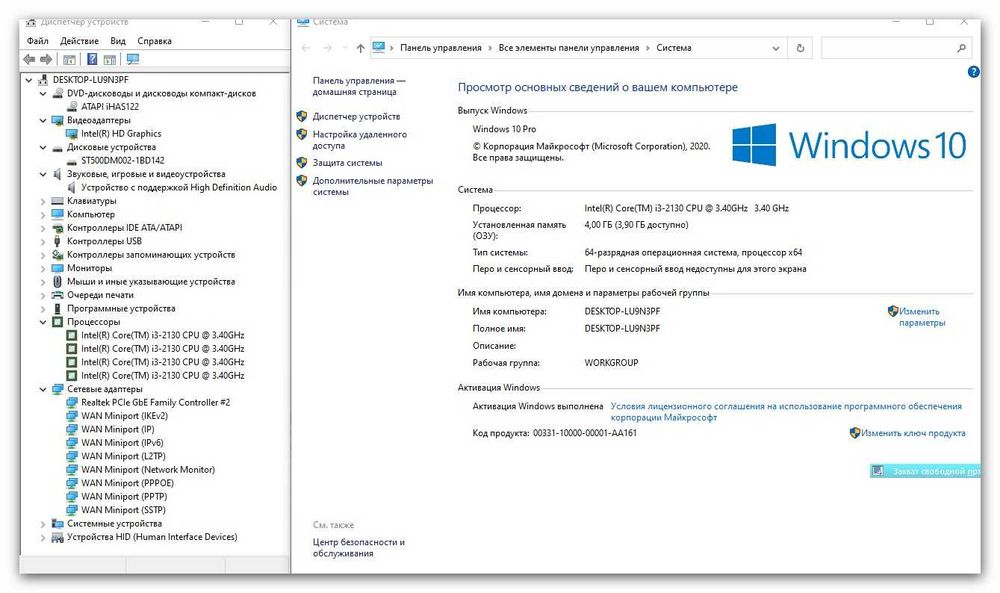
Task: Open Диспетчер устройств link in System sidebar
Action: (357, 117)
